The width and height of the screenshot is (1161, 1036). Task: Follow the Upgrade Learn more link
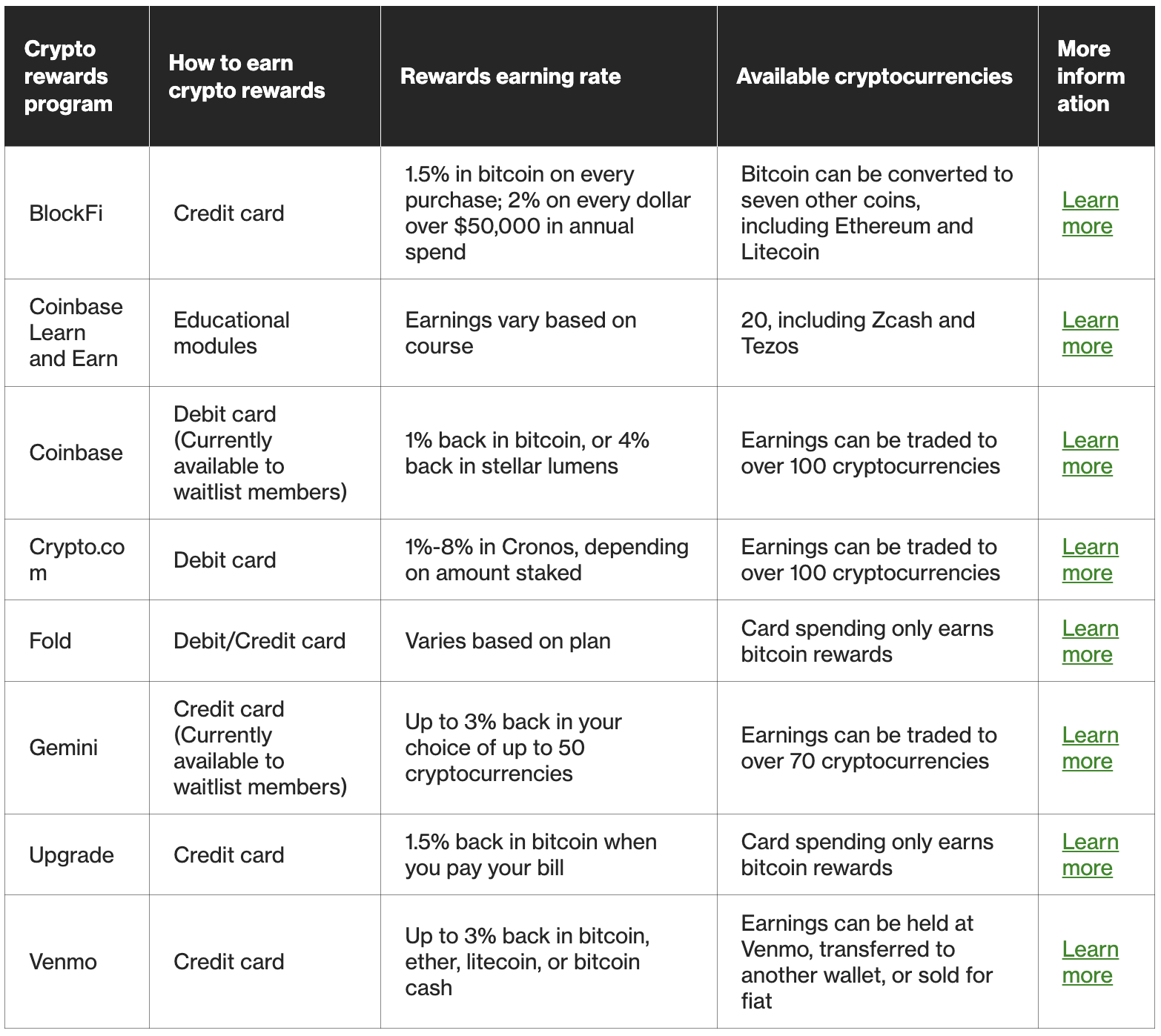[x=1090, y=854]
